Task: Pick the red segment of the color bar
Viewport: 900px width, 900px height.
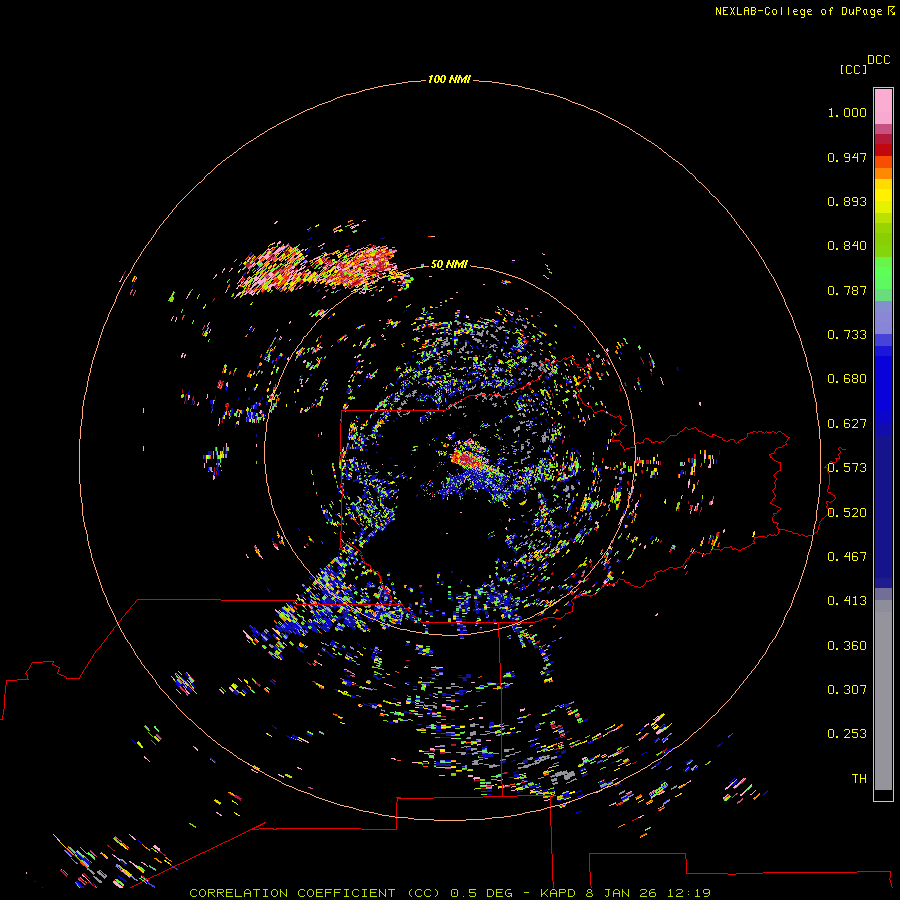Action: click(x=883, y=150)
